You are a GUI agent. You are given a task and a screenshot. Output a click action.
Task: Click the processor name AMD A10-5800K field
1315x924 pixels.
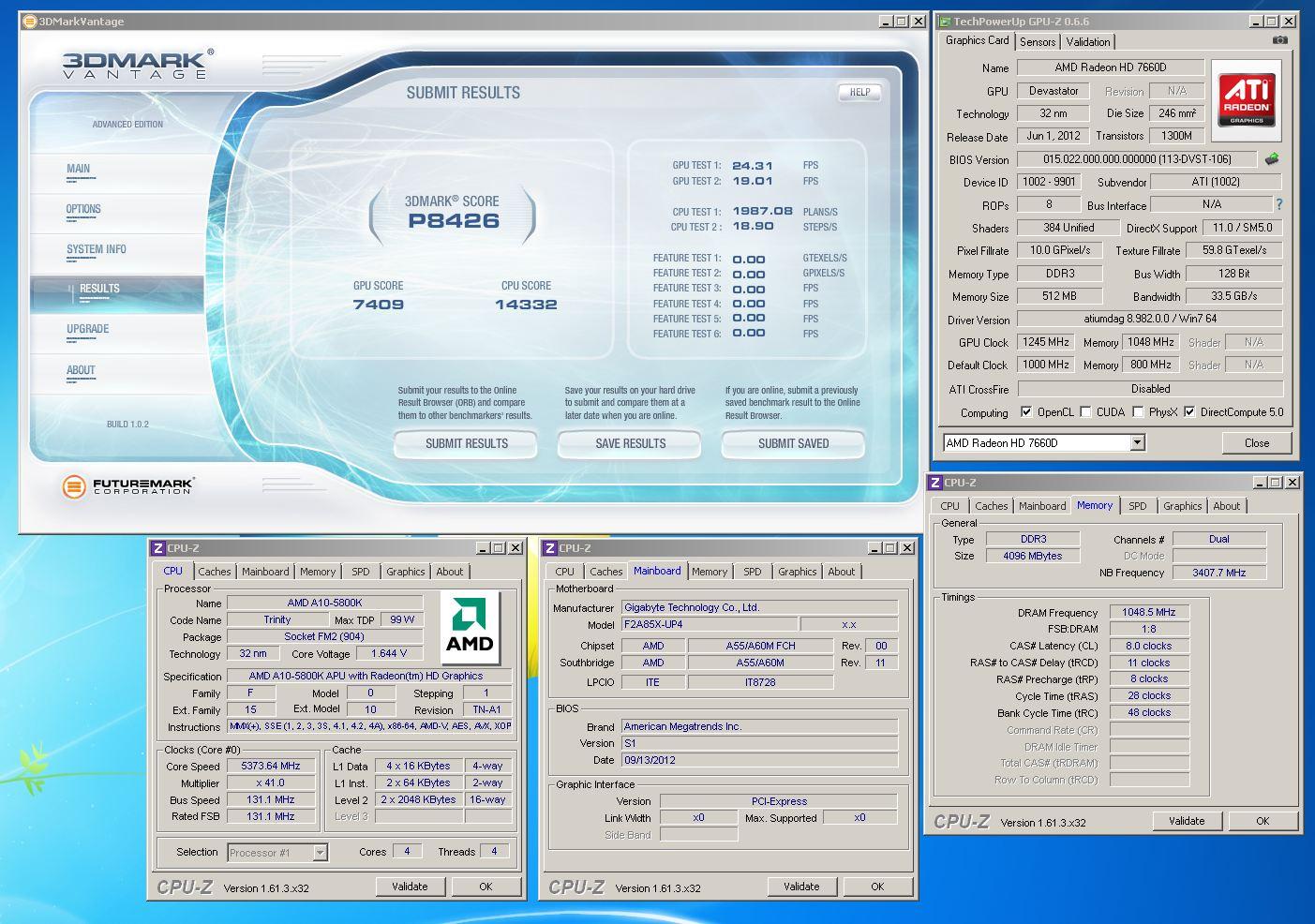pos(324,603)
